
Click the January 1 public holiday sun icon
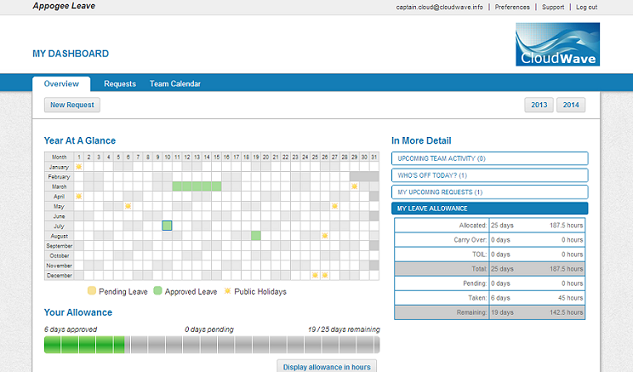click(x=79, y=166)
